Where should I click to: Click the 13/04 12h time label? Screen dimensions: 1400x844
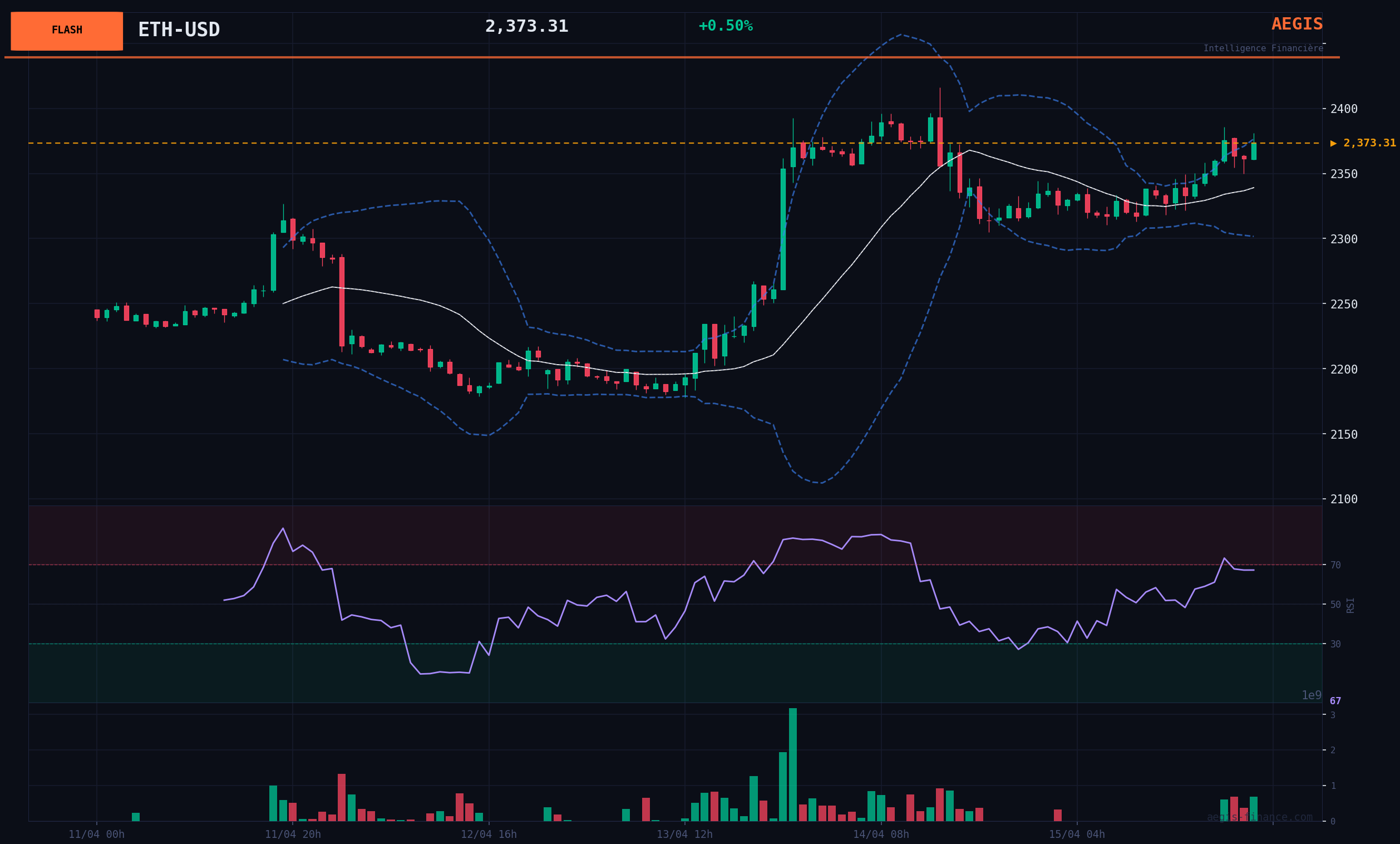(684, 835)
